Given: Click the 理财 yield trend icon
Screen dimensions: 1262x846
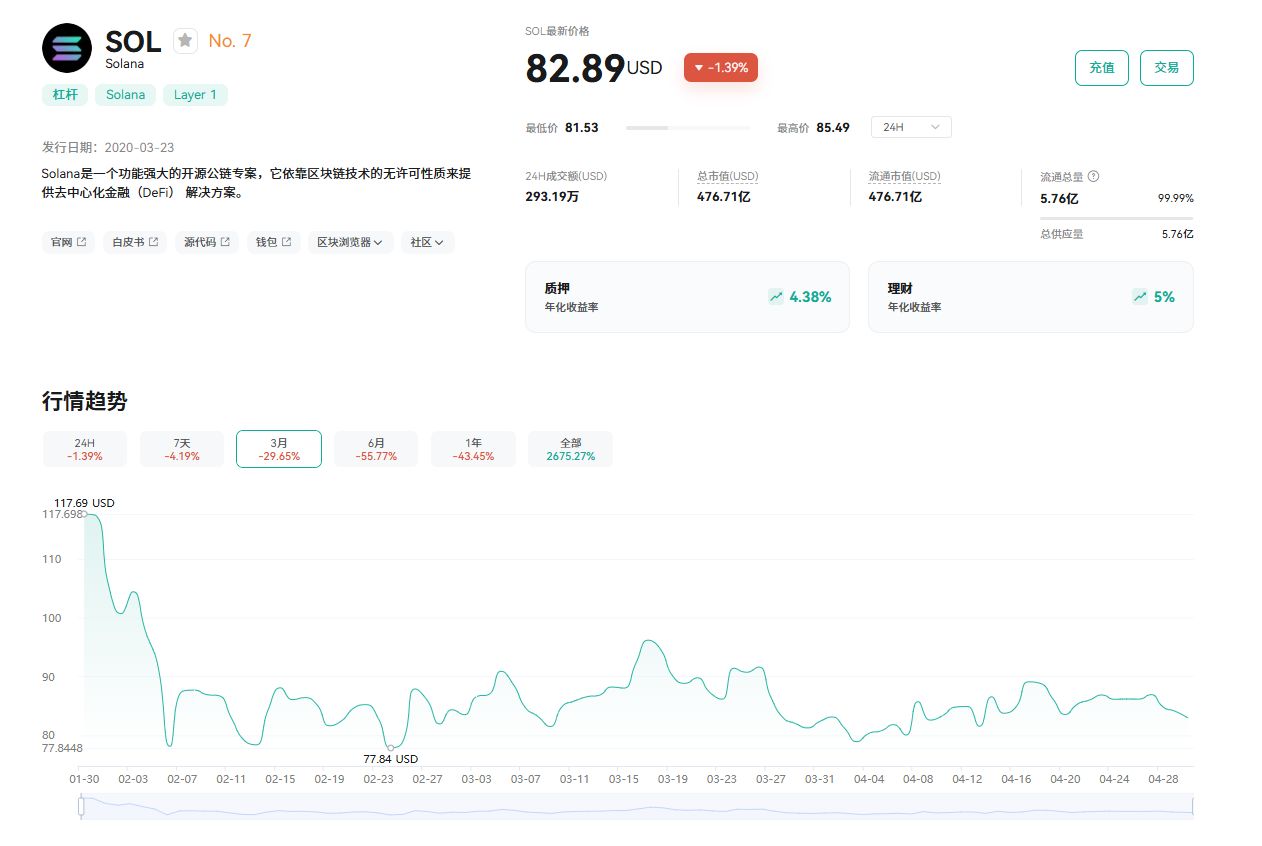Looking at the screenshot, I should point(1140,297).
